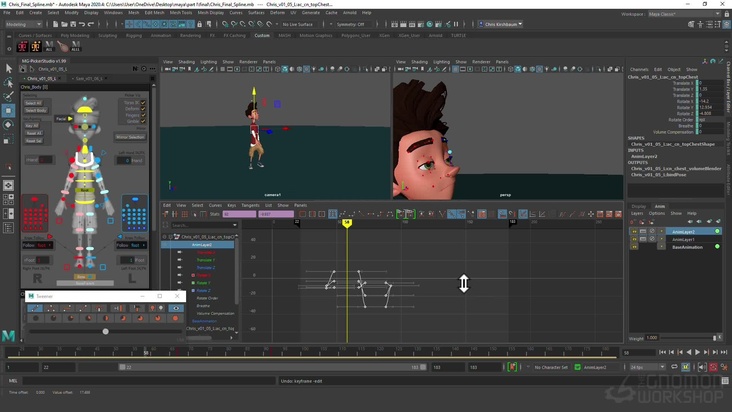Toggle the Torso IK checkbox in picker

point(143,103)
